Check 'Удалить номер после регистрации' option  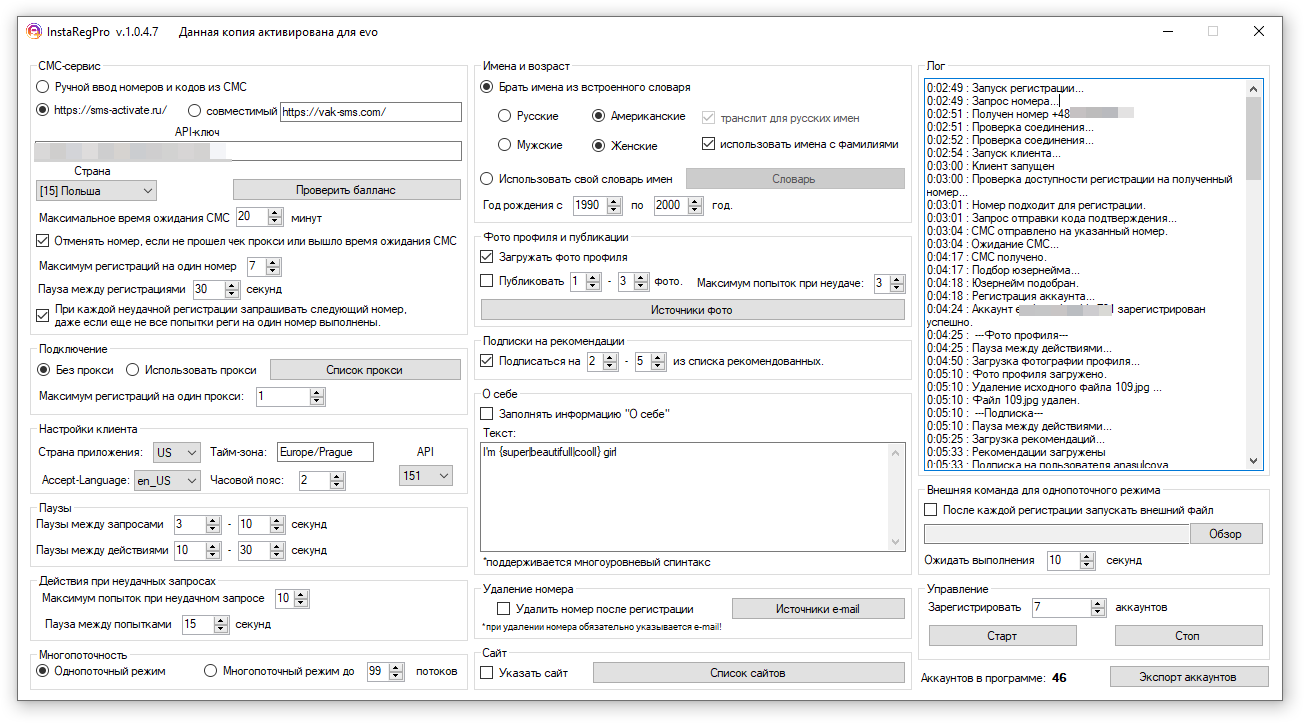point(504,609)
